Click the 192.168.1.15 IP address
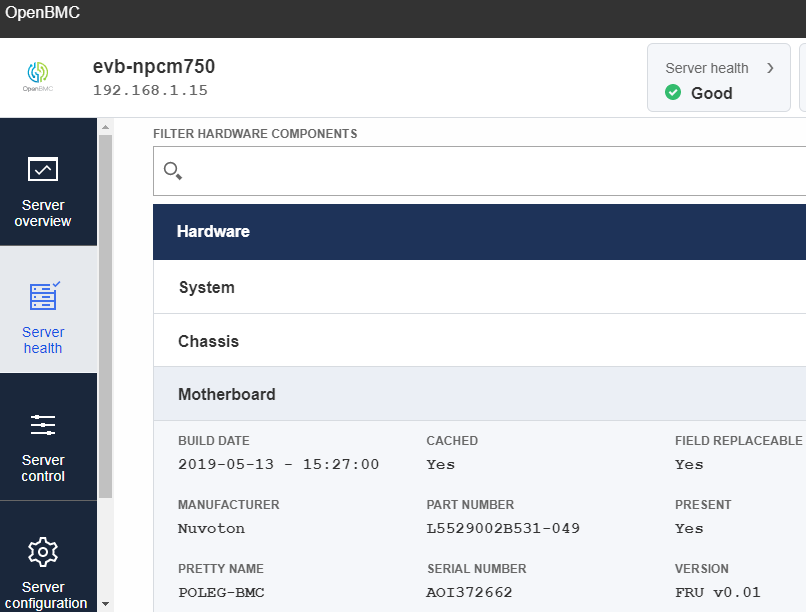Image resolution: width=806 pixels, height=612 pixels. click(x=150, y=90)
